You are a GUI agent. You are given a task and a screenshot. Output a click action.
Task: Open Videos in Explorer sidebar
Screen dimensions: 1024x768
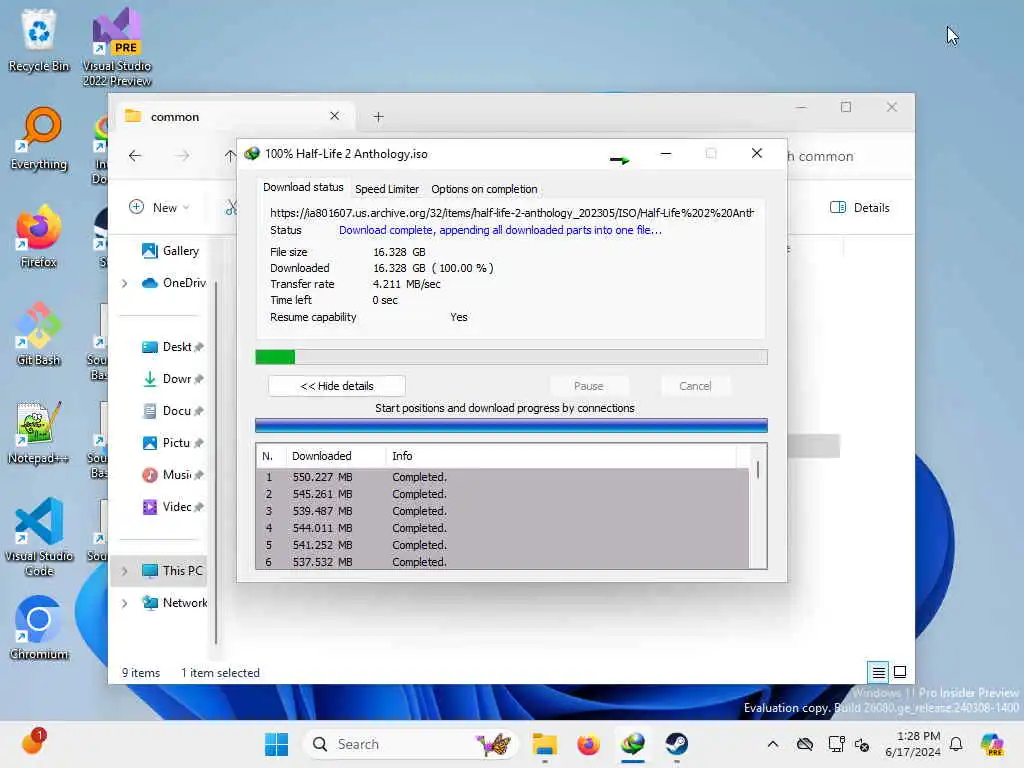(x=172, y=507)
